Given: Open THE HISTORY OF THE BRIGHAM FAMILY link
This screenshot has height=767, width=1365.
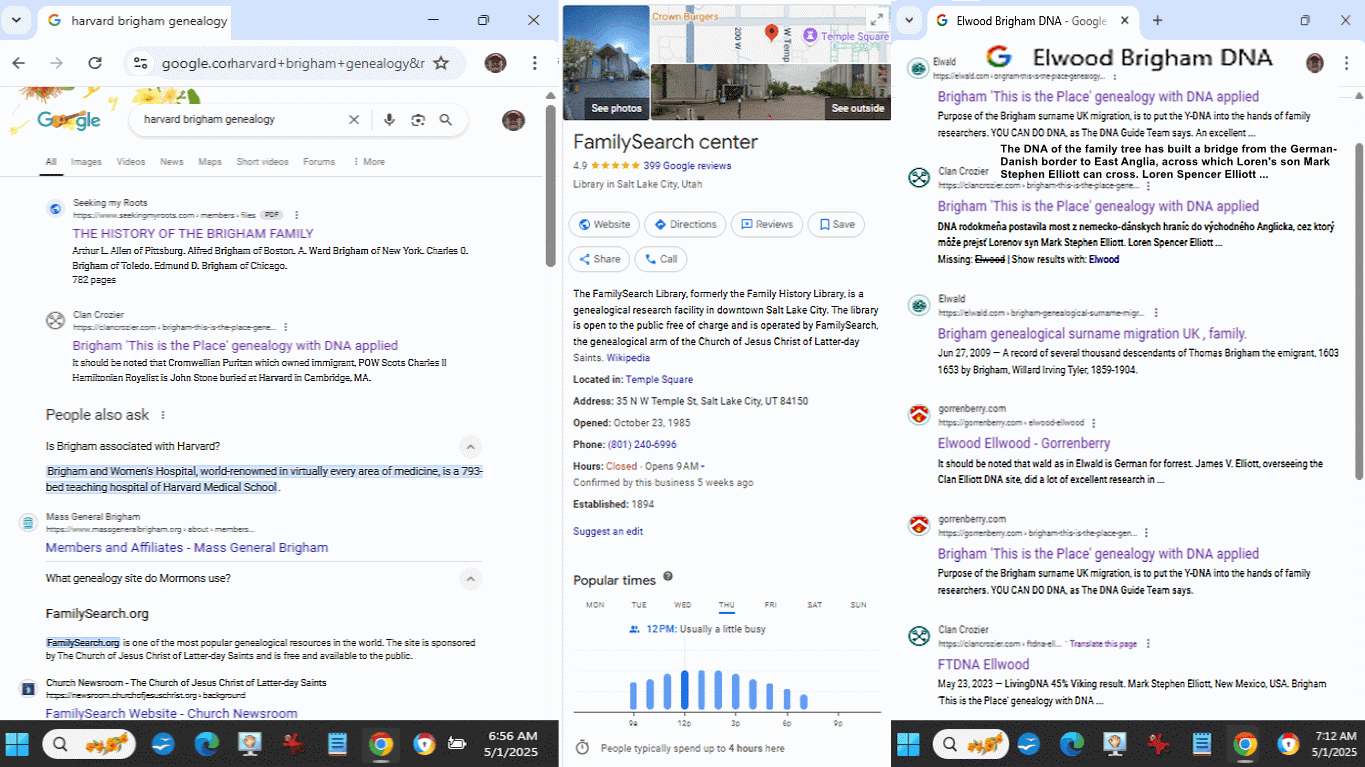Looking at the screenshot, I should (193, 234).
